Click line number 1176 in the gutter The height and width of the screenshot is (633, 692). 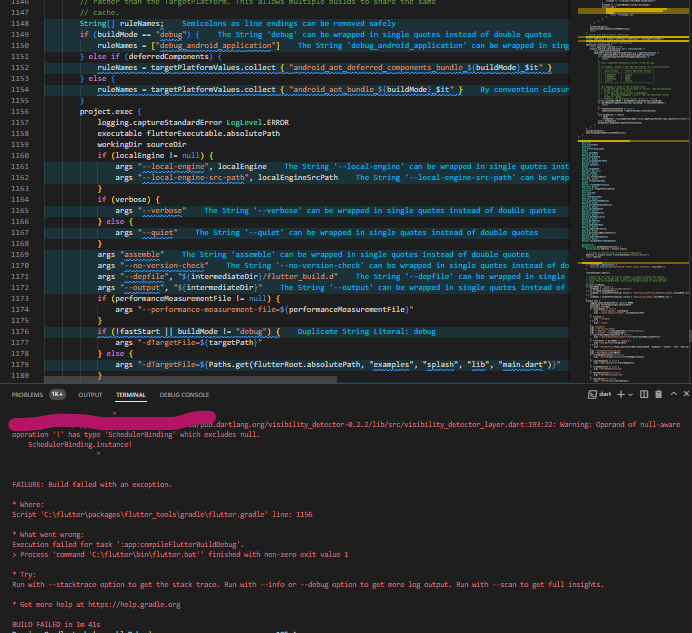point(20,332)
